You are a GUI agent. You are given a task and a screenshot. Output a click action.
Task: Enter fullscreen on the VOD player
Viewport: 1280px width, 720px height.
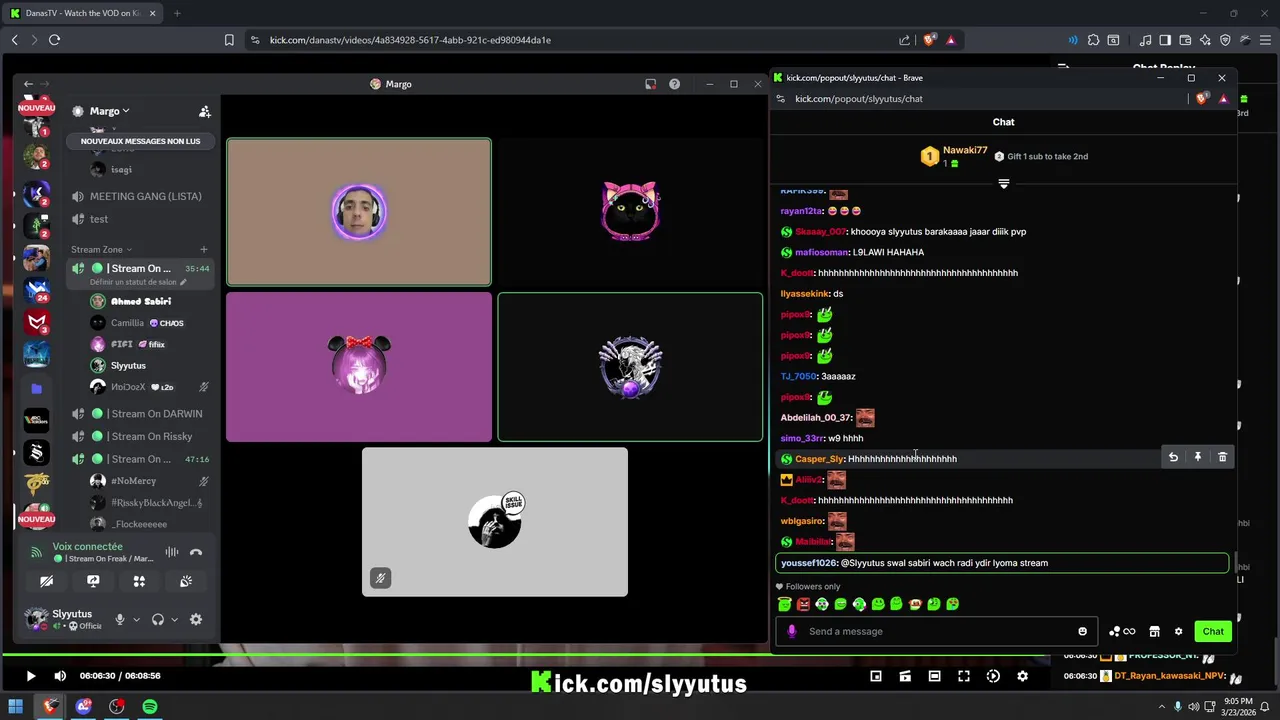pyautogui.click(x=963, y=676)
